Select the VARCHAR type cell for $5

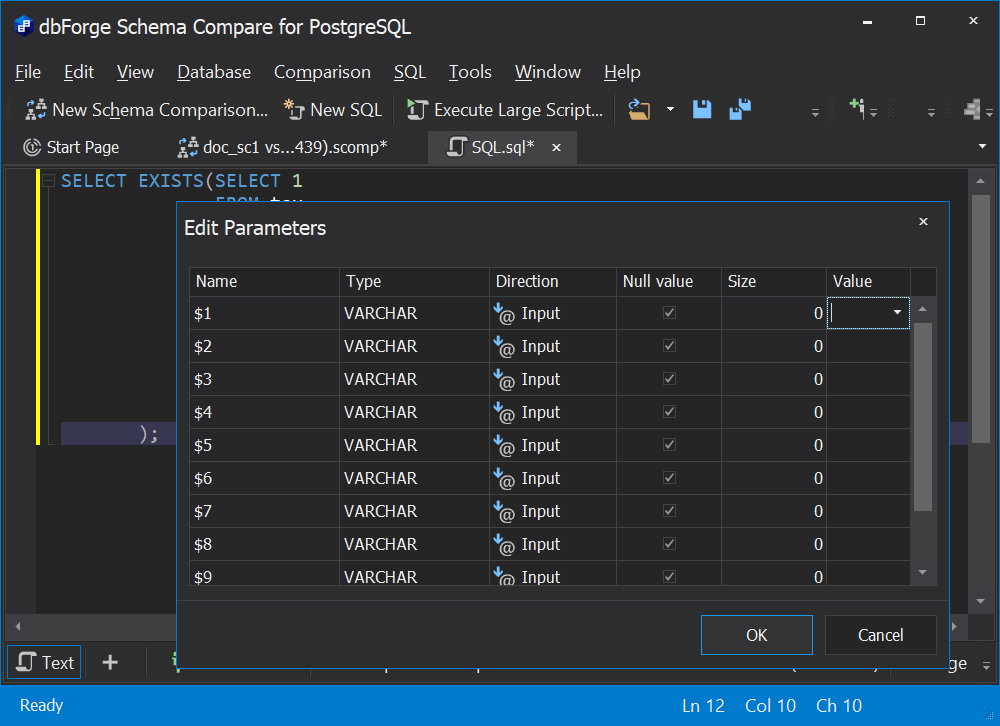point(414,445)
